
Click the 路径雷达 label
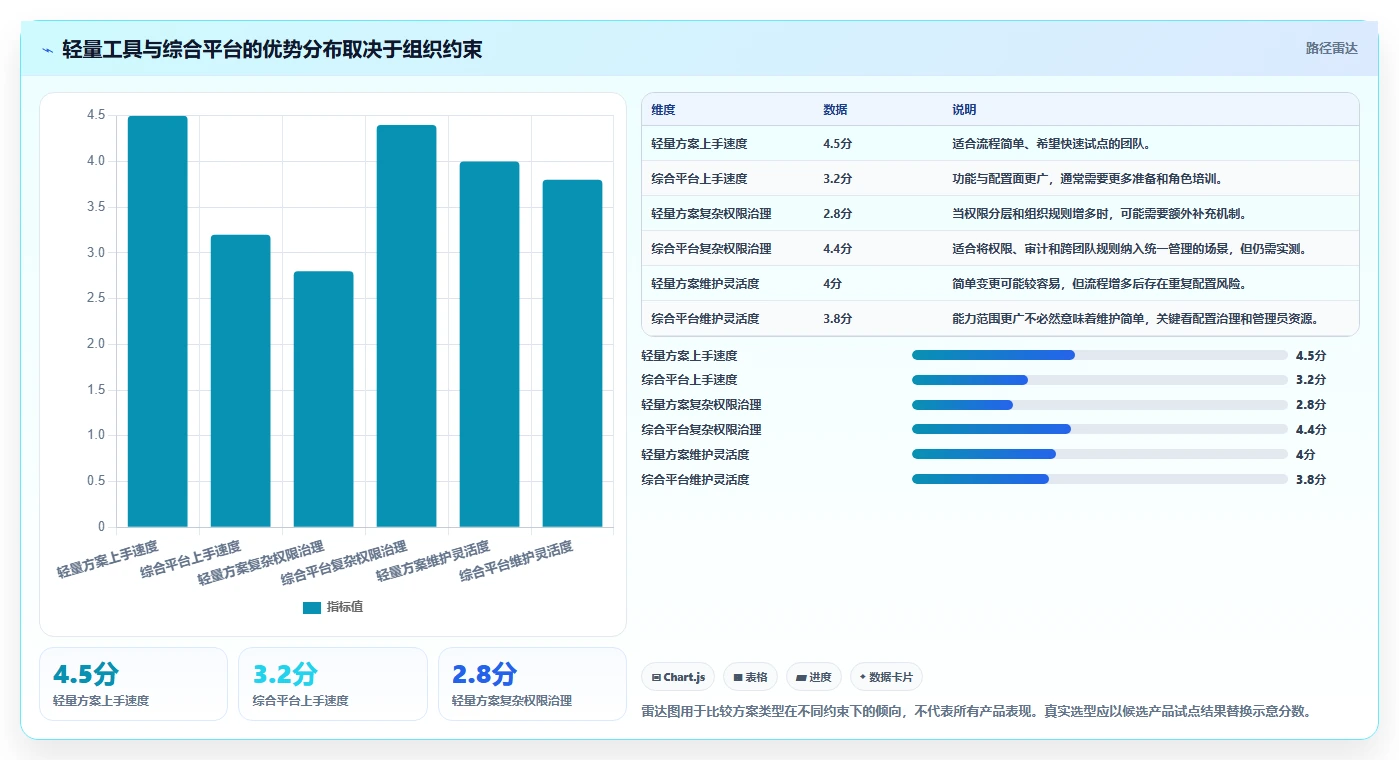coord(1331,48)
